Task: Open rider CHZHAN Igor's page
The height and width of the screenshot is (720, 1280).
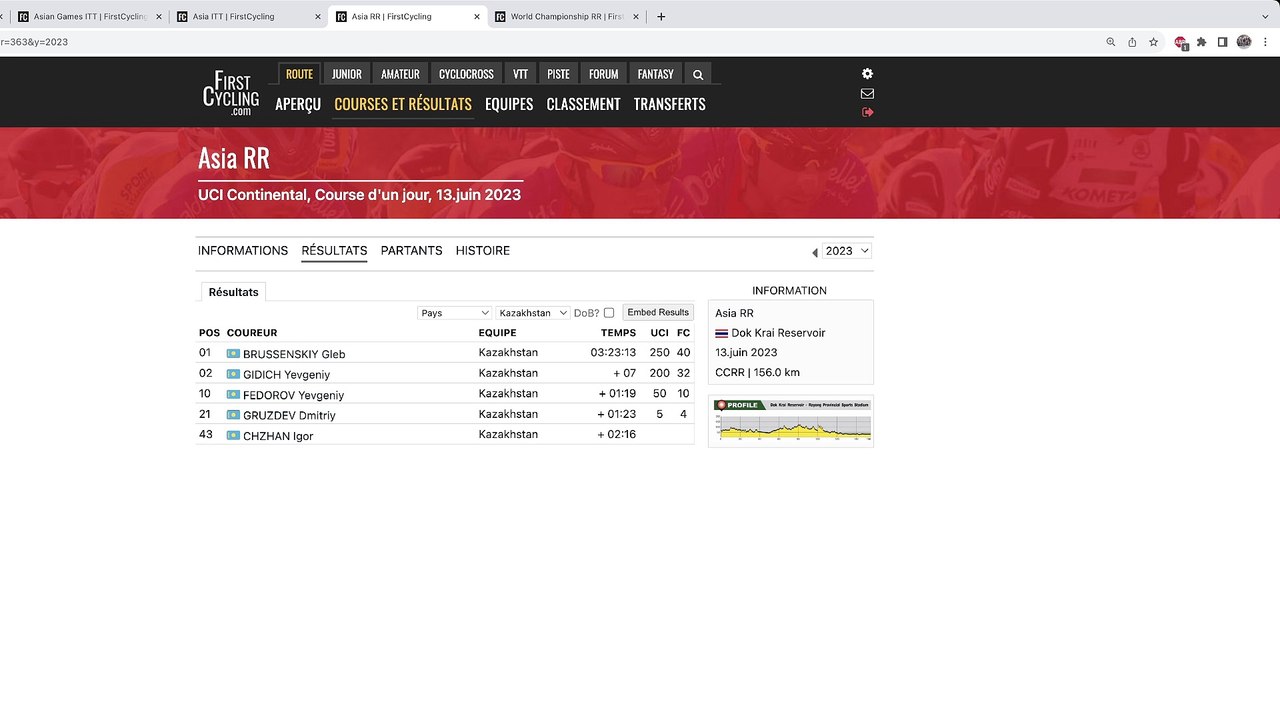Action: click(x=278, y=436)
